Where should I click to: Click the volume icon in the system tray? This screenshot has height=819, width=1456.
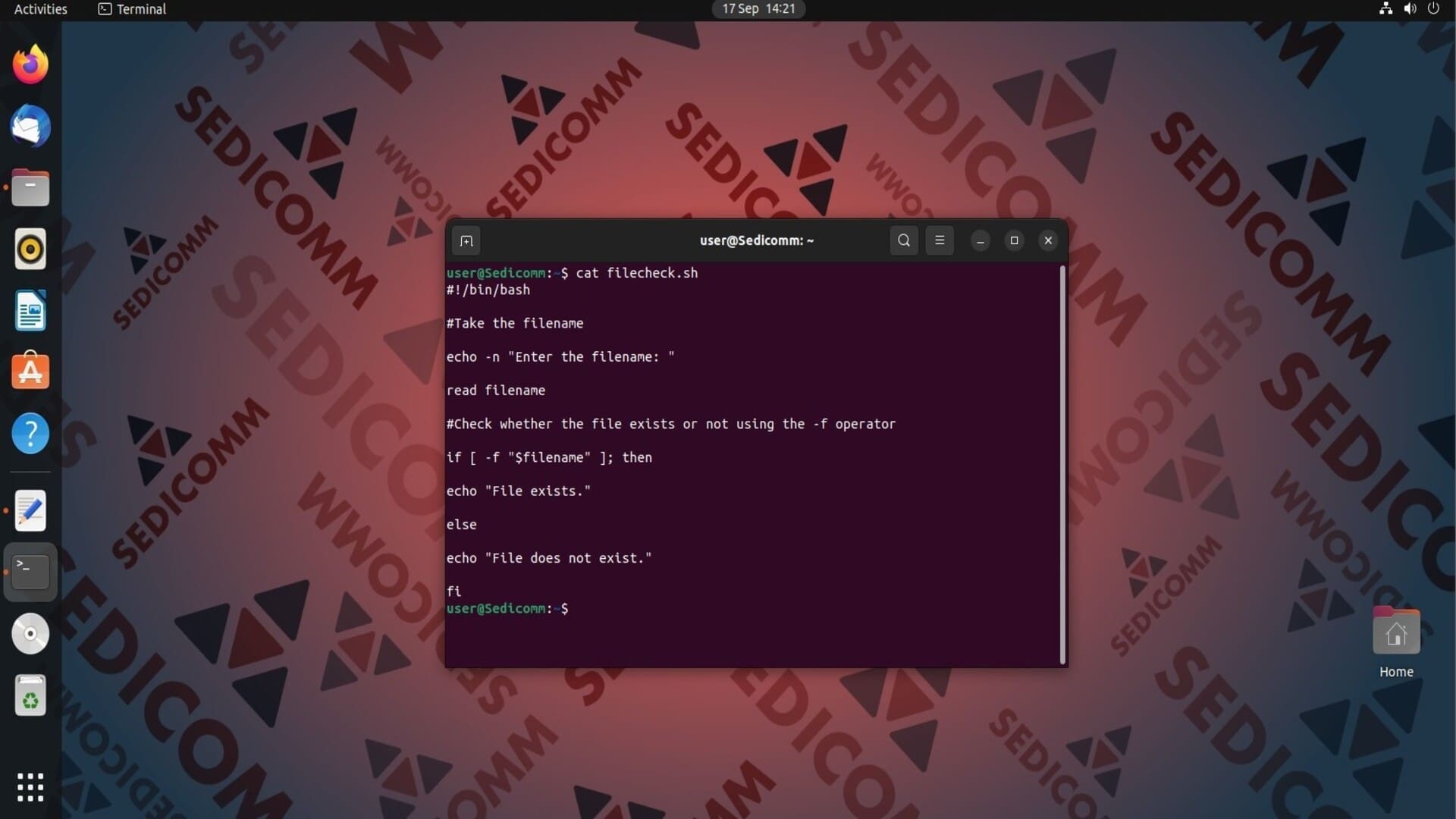pos(1410,9)
